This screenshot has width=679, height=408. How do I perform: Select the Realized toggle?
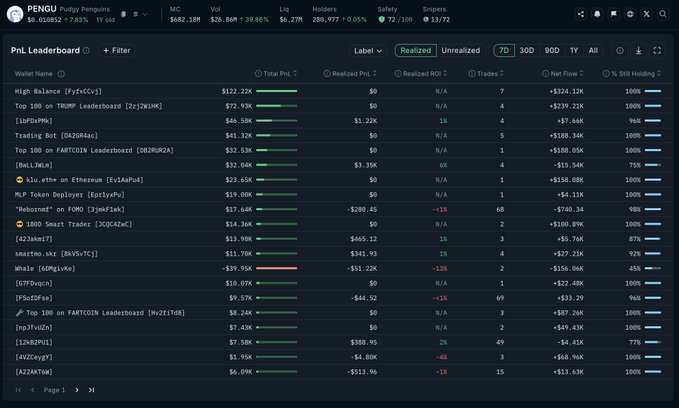tap(416, 51)
